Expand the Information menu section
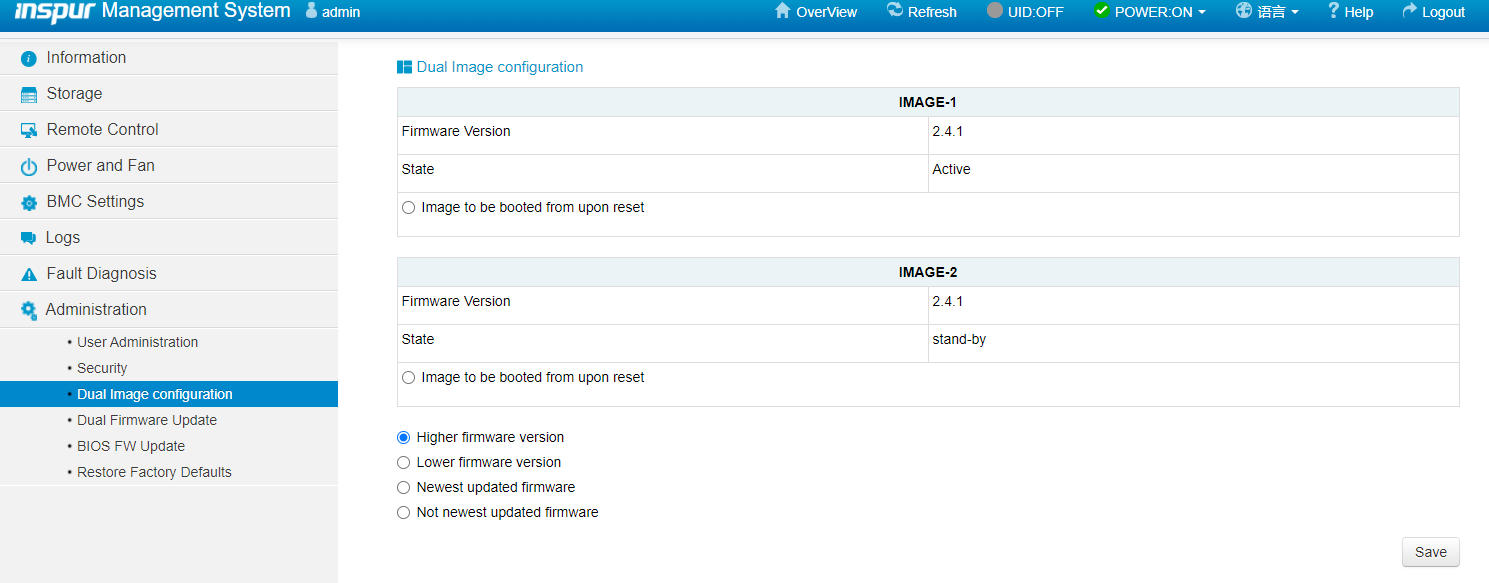This screenshot has width=1489, height=583. pos(169,58)
